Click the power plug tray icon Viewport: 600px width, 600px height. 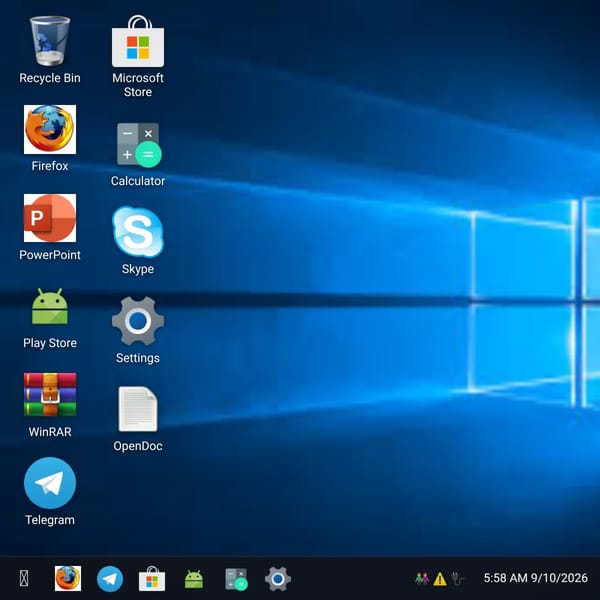tap(457, 579)
